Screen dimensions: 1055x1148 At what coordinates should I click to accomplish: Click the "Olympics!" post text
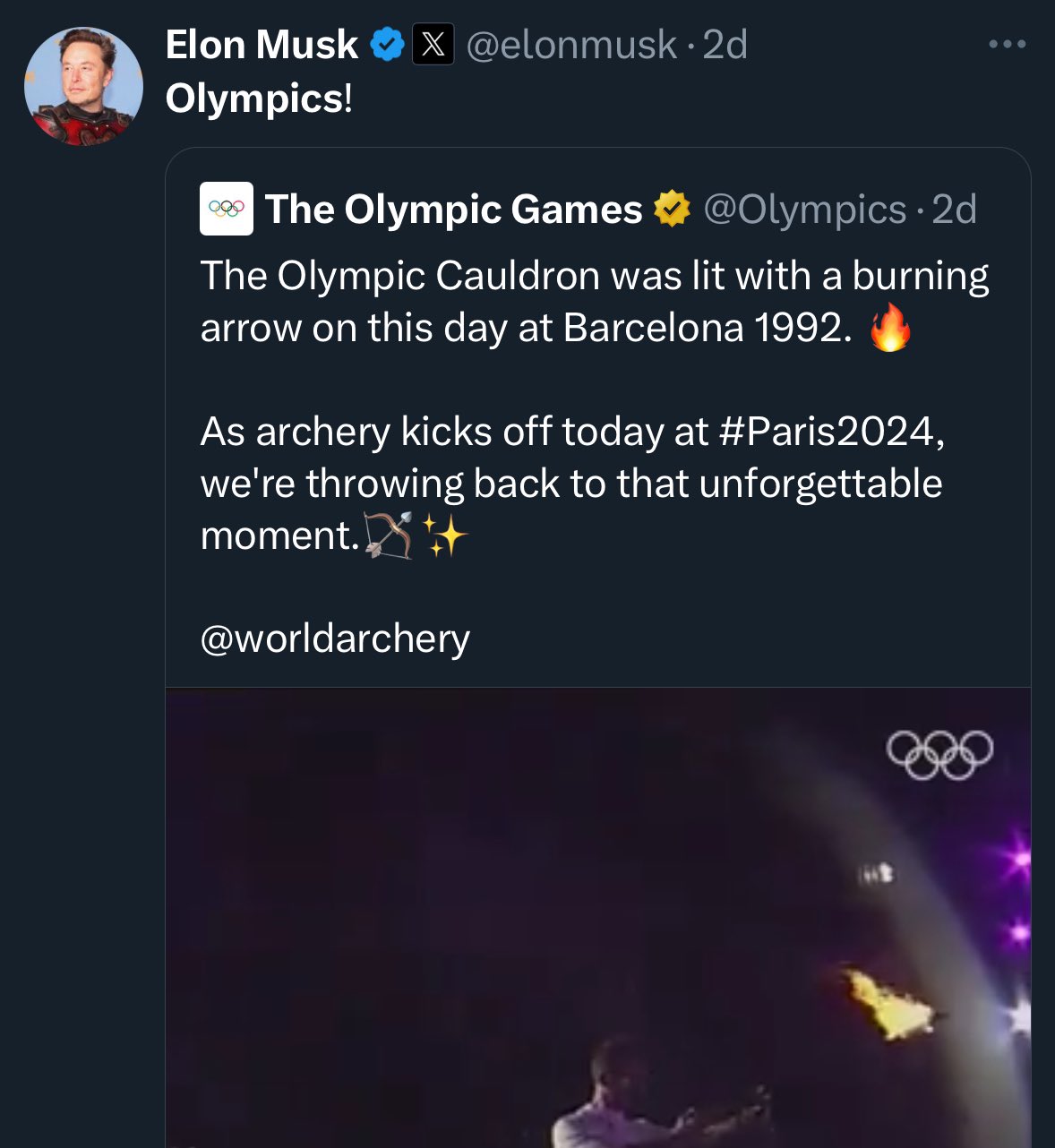[259, 99]
